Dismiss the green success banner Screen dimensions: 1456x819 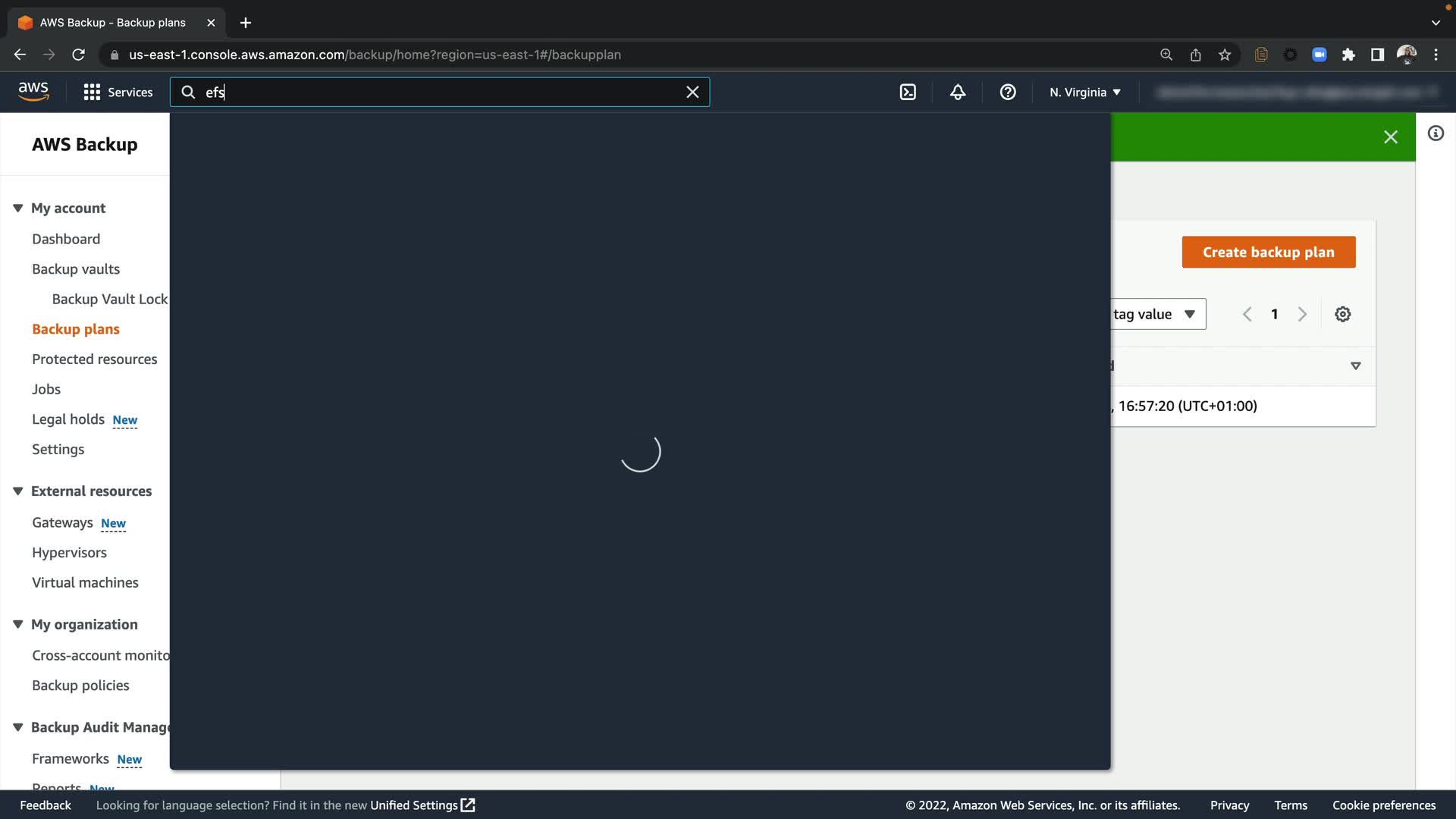1391,136
